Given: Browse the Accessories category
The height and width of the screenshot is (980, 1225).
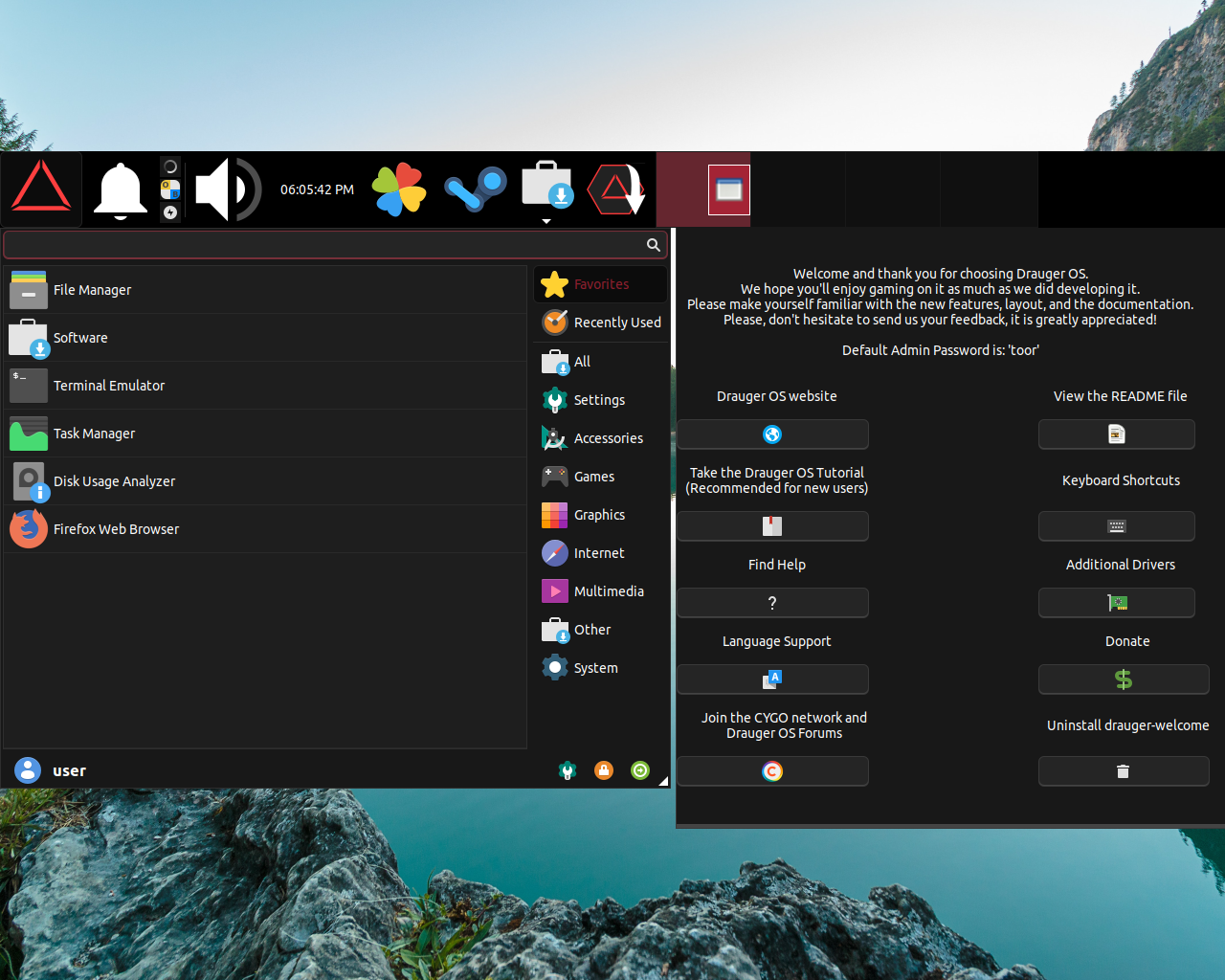Looking at the screenshot, I should (600, 438).
